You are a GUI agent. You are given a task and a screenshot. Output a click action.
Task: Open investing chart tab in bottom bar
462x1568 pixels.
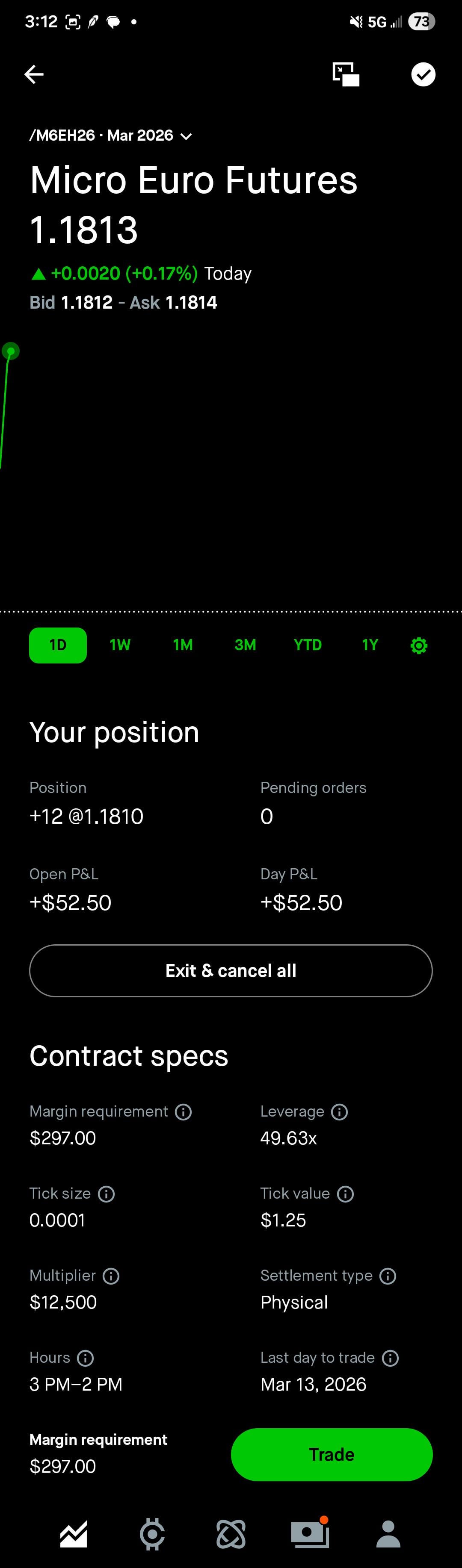click(x=74, y=1533)
